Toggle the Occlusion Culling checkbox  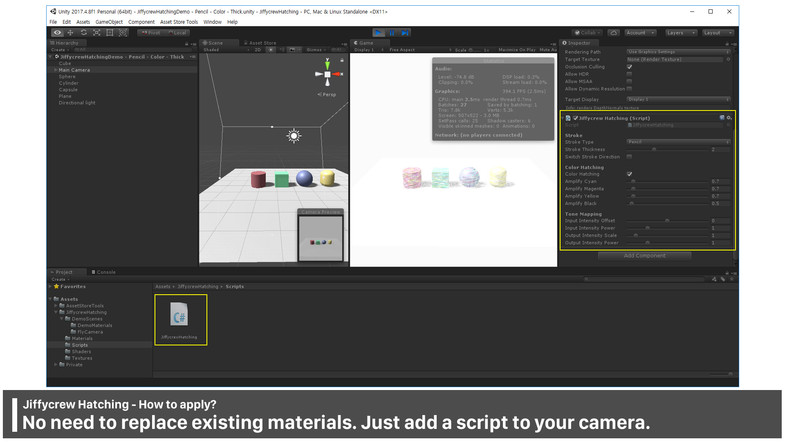pos(629,67)
